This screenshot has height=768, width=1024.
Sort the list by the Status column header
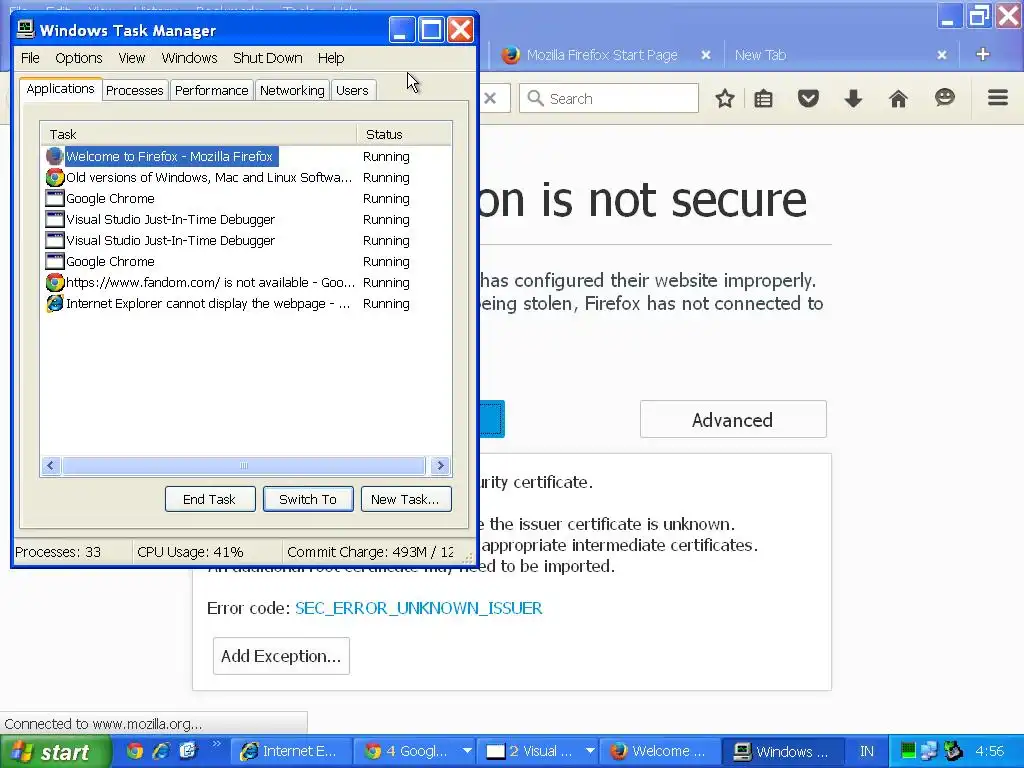pos(404,135)
